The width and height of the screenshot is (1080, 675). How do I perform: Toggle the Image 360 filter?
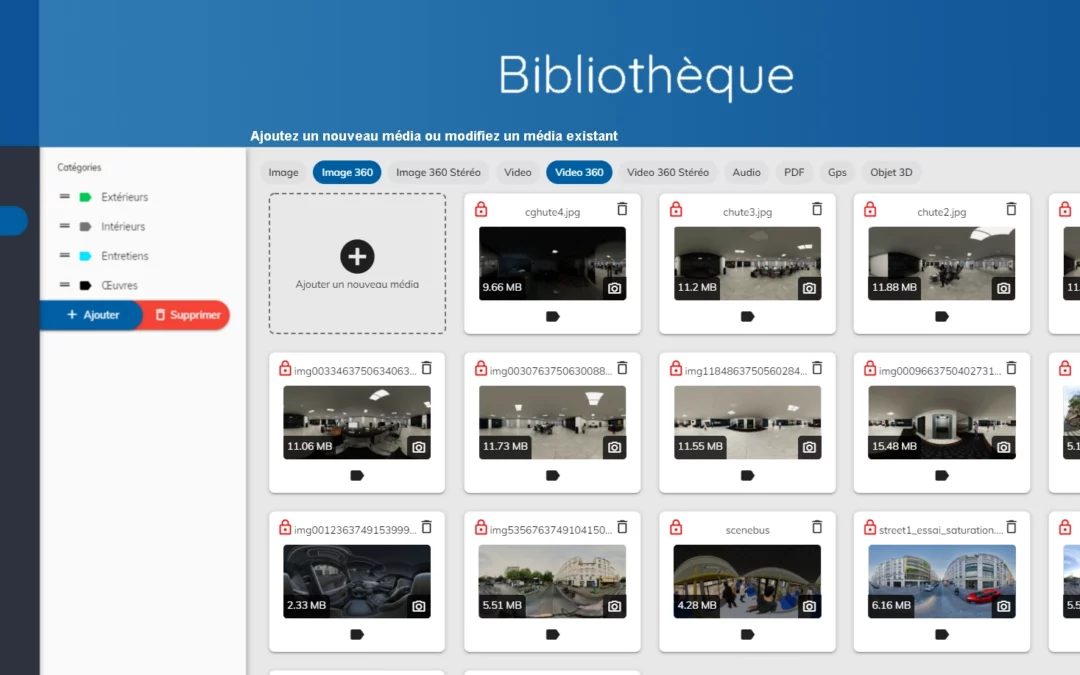coord(347,172)
